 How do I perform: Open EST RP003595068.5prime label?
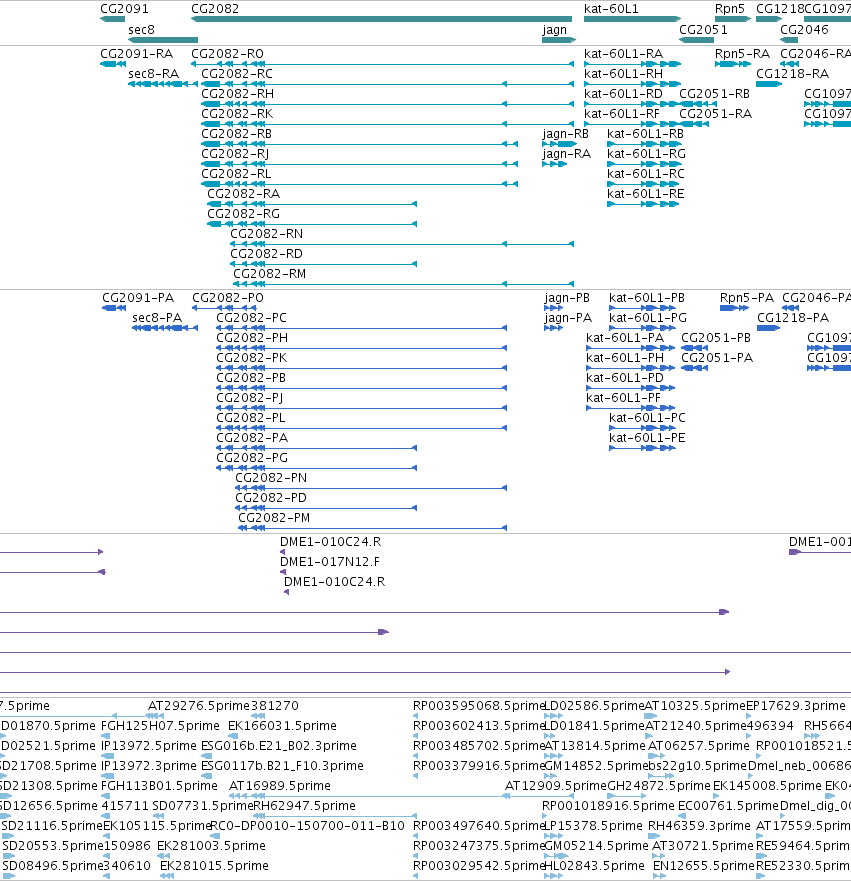click(x=479, y=706)
